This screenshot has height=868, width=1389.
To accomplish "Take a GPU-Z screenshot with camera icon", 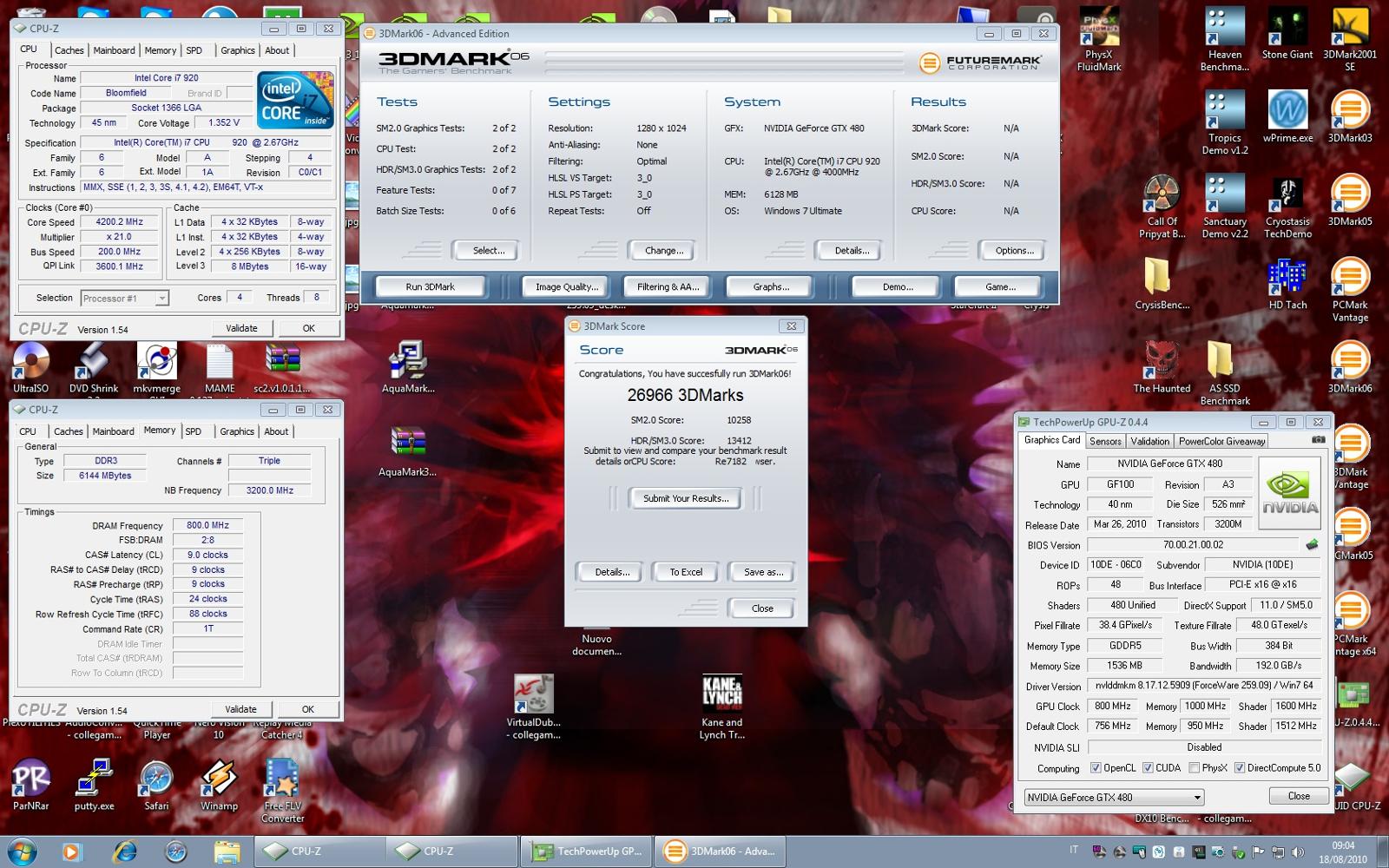I will (1318, 440).
